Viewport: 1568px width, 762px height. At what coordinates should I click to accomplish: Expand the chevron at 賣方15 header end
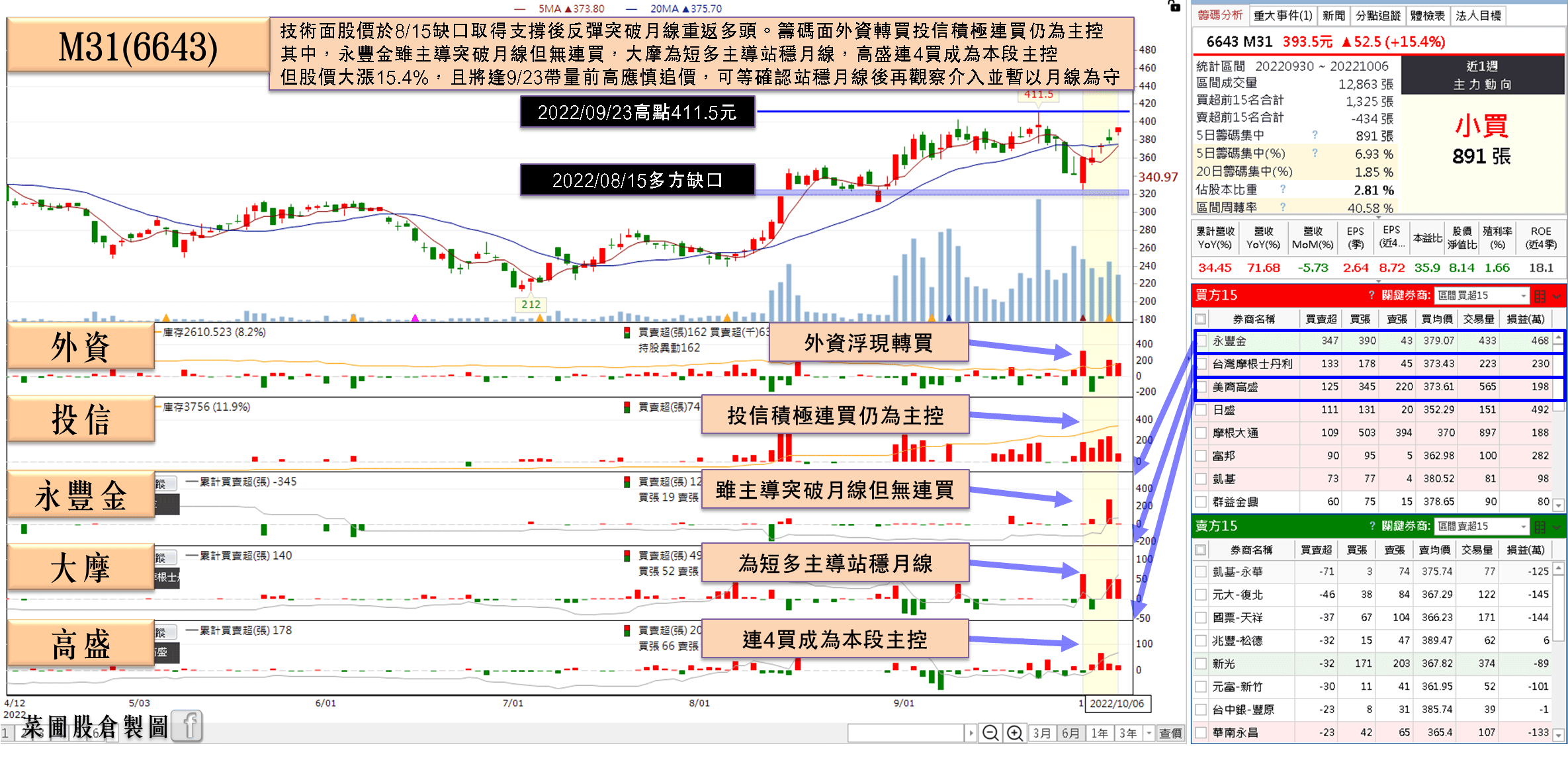pos(1557,527)
